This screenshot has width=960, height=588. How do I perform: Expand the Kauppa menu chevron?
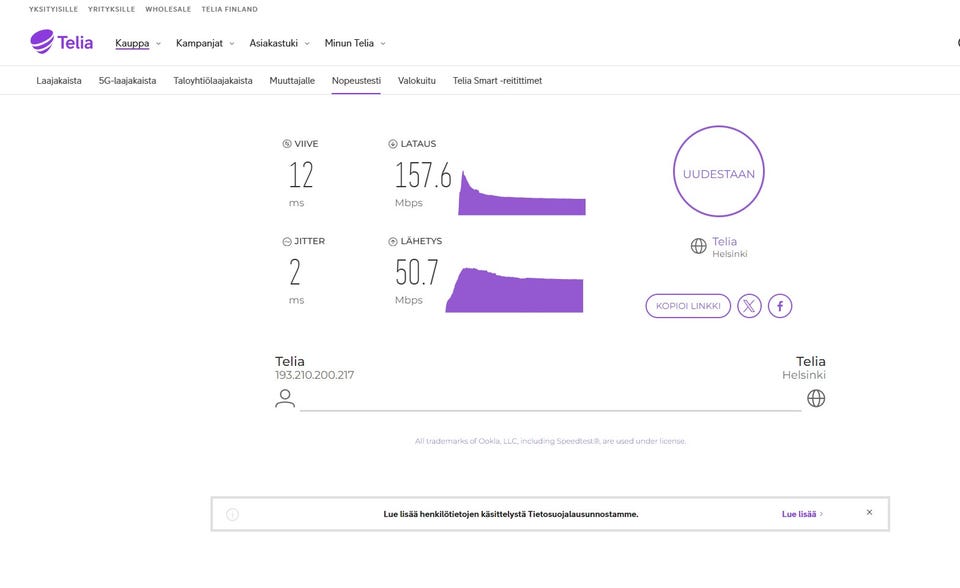(158, 43)
